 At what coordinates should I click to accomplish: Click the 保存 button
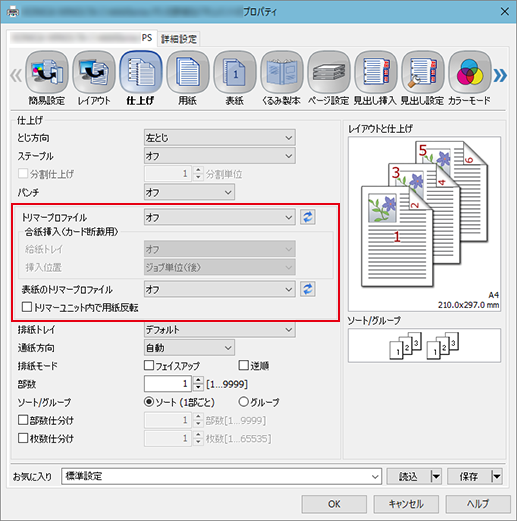[469, 476]
